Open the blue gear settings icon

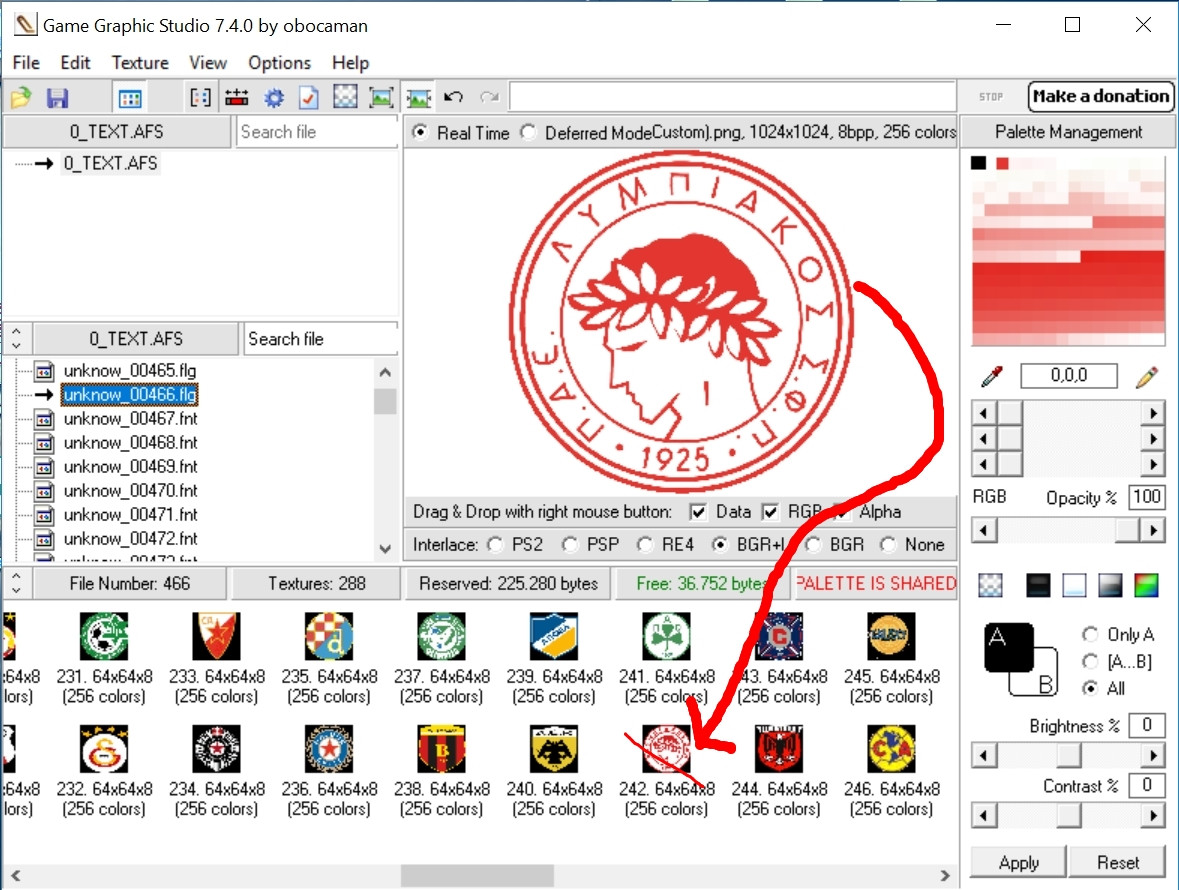click(x=274, y=97)
